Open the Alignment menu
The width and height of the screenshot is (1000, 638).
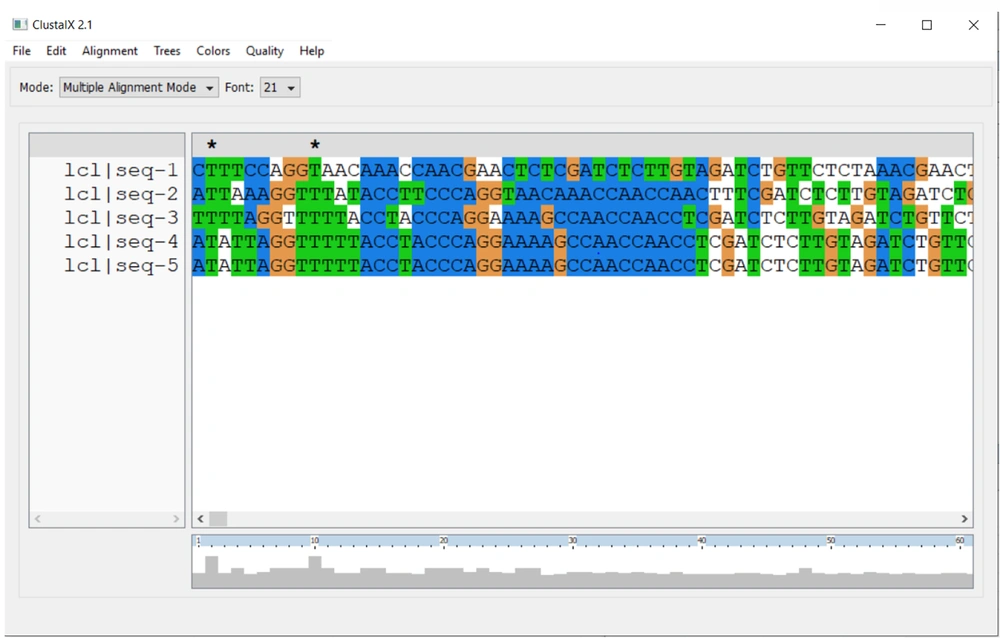[110, 51]
